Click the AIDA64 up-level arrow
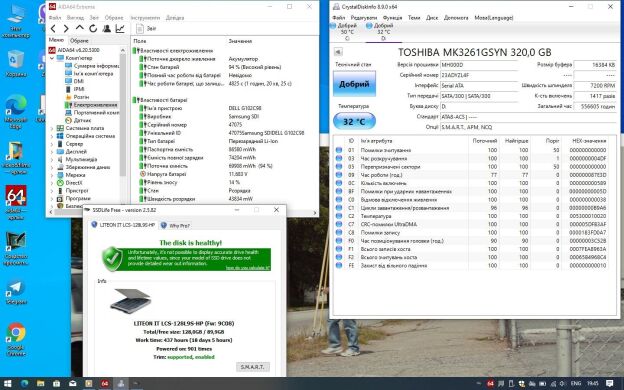624x390 pixels. click(80, 28)
